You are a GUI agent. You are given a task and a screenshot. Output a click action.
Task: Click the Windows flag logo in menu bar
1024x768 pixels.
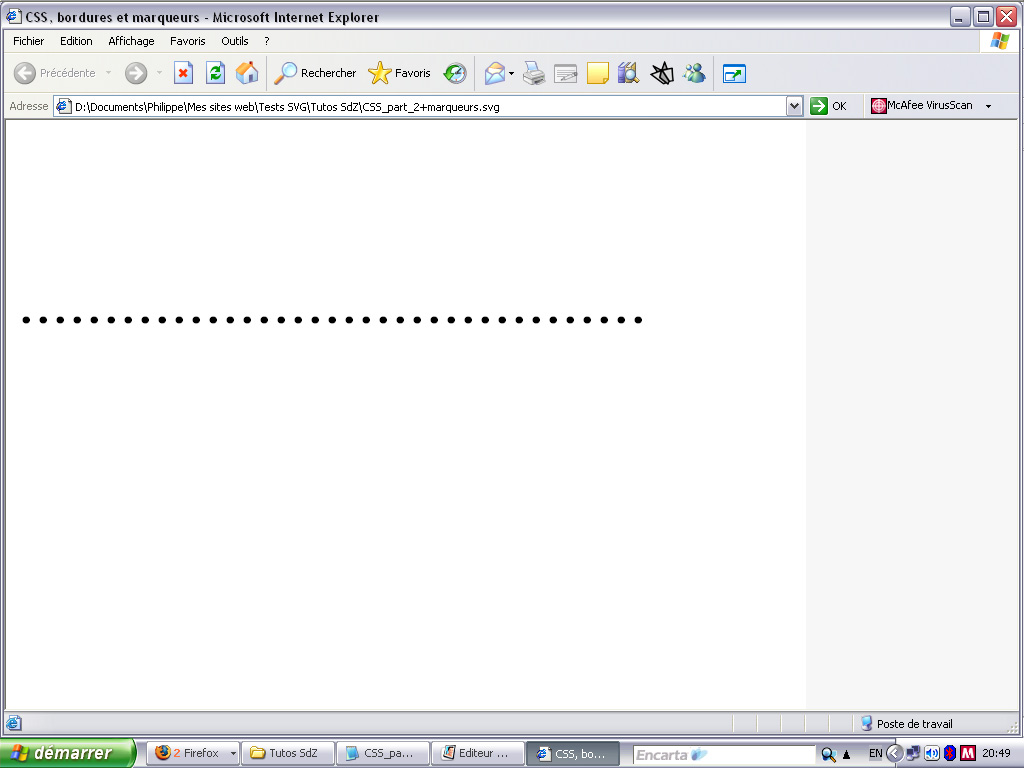(x=999, y=40)
